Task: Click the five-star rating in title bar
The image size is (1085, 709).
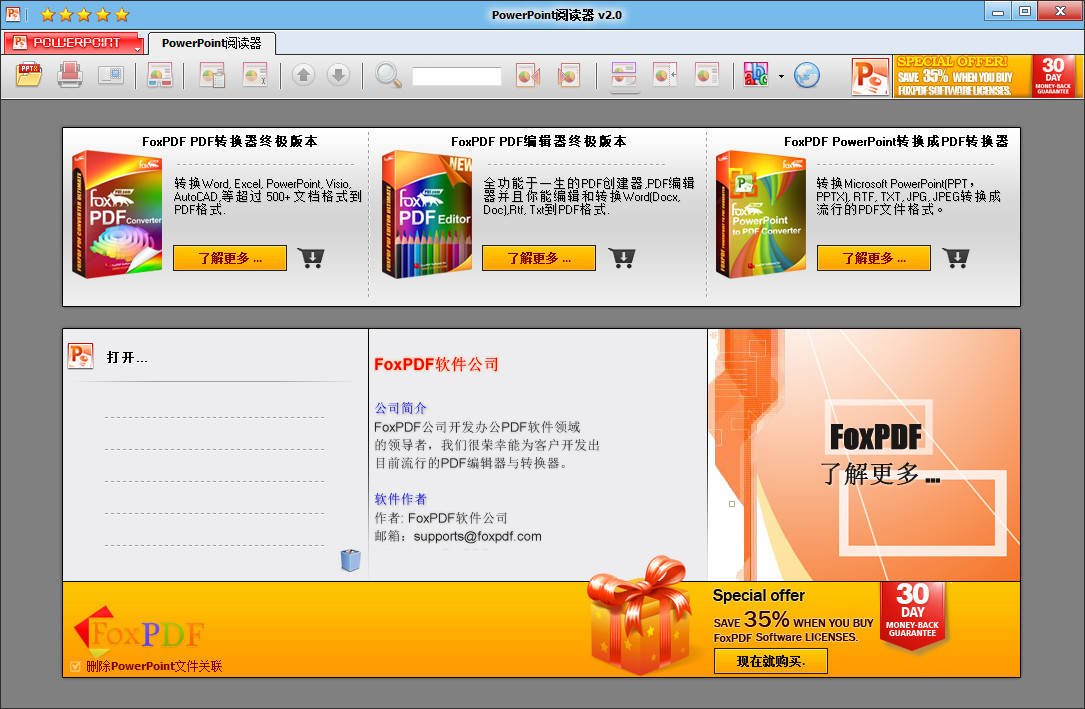Action: pyautogui.click(x=84, y=15)
